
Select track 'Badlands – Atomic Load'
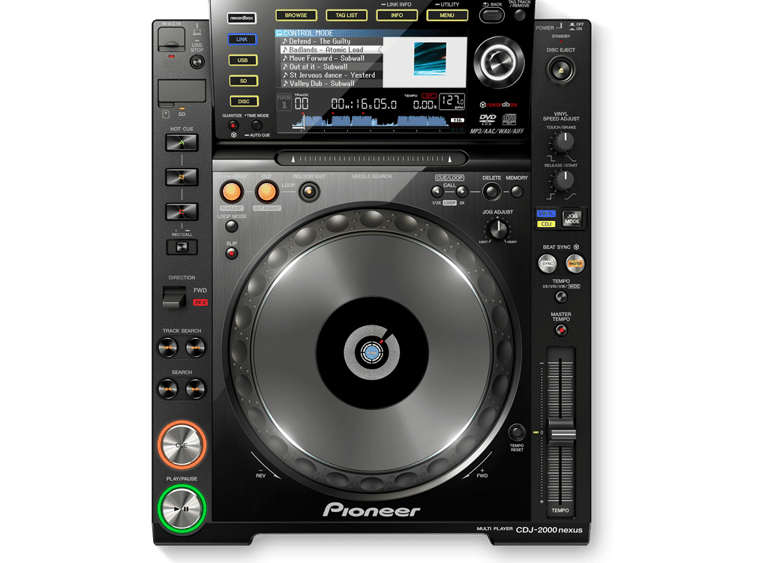click(x=331, y=49)
